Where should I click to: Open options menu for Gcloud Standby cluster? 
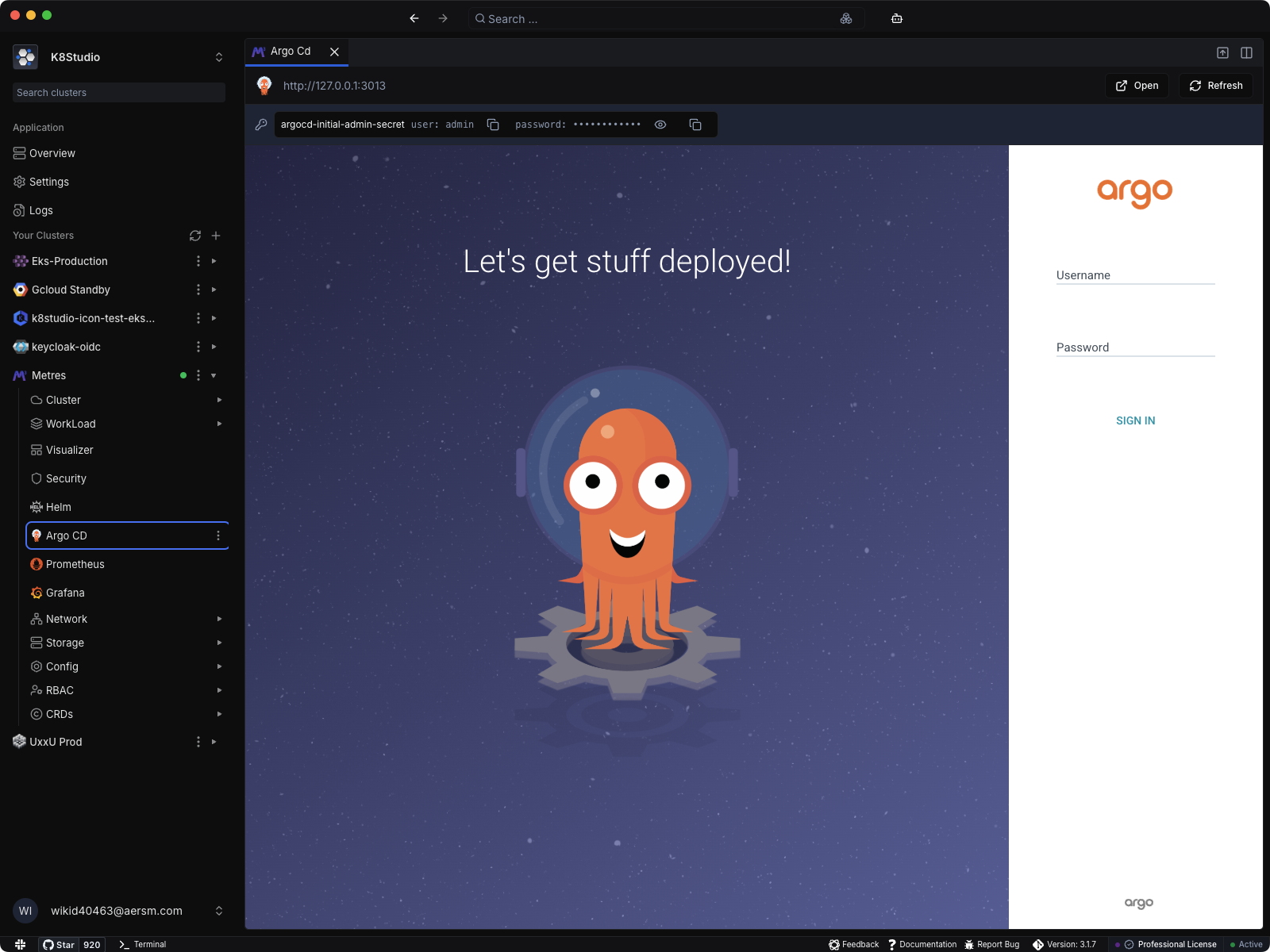coord(198,290)
